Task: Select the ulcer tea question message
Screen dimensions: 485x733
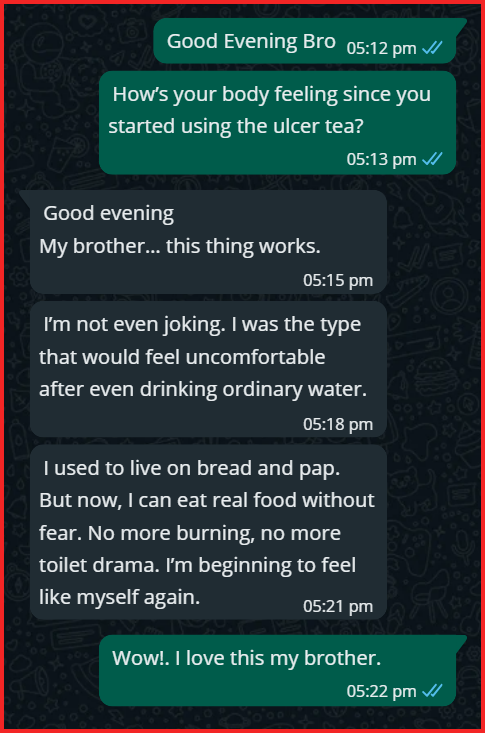Action: coord(277,123)
